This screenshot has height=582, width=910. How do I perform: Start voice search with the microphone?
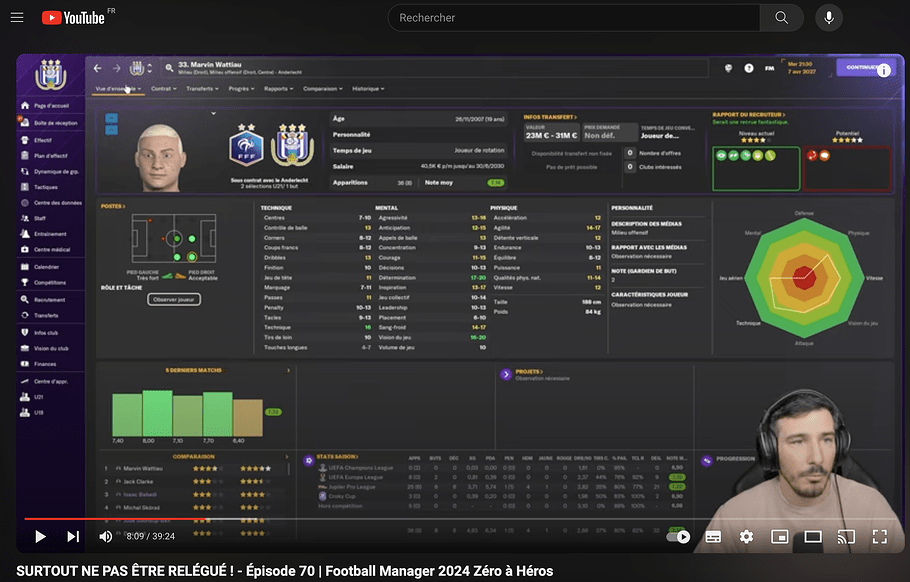[x=829, y=18]
